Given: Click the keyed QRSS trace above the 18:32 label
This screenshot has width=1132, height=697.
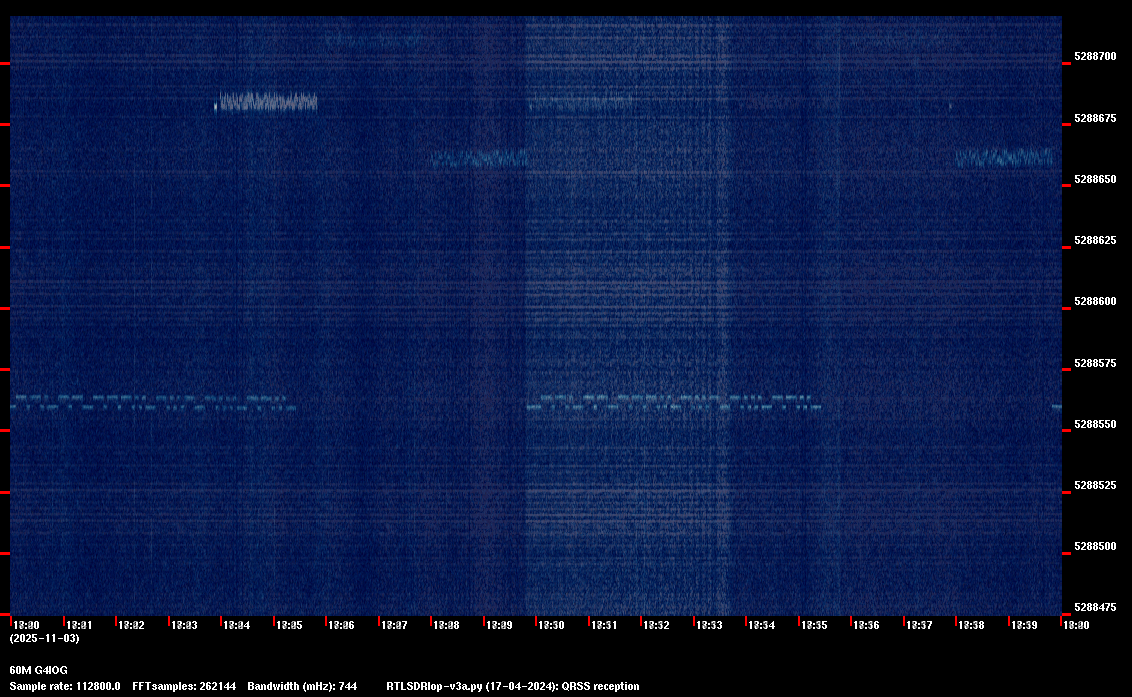Looking at the screenshot, I should [x=674, y=403].
